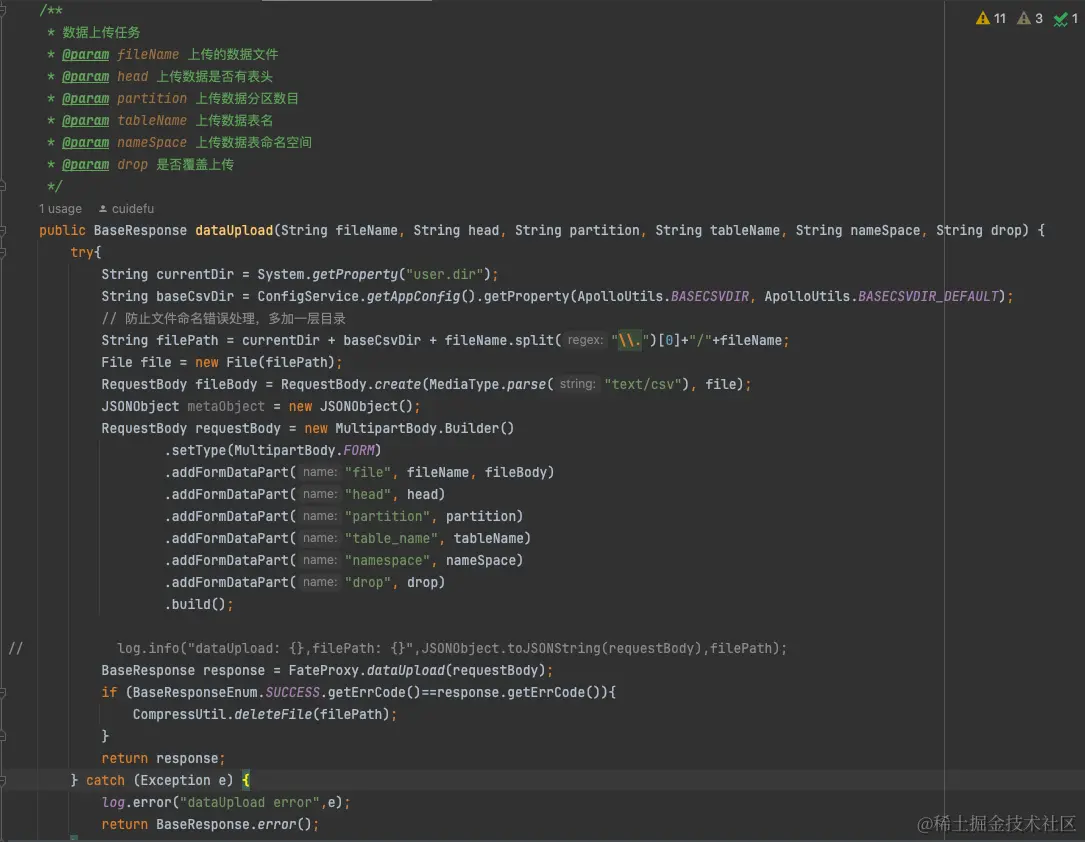The height and width of the screenshot is (842, 1085).
Task: Click the 'name:' hint before "file"
Action: 320,473
